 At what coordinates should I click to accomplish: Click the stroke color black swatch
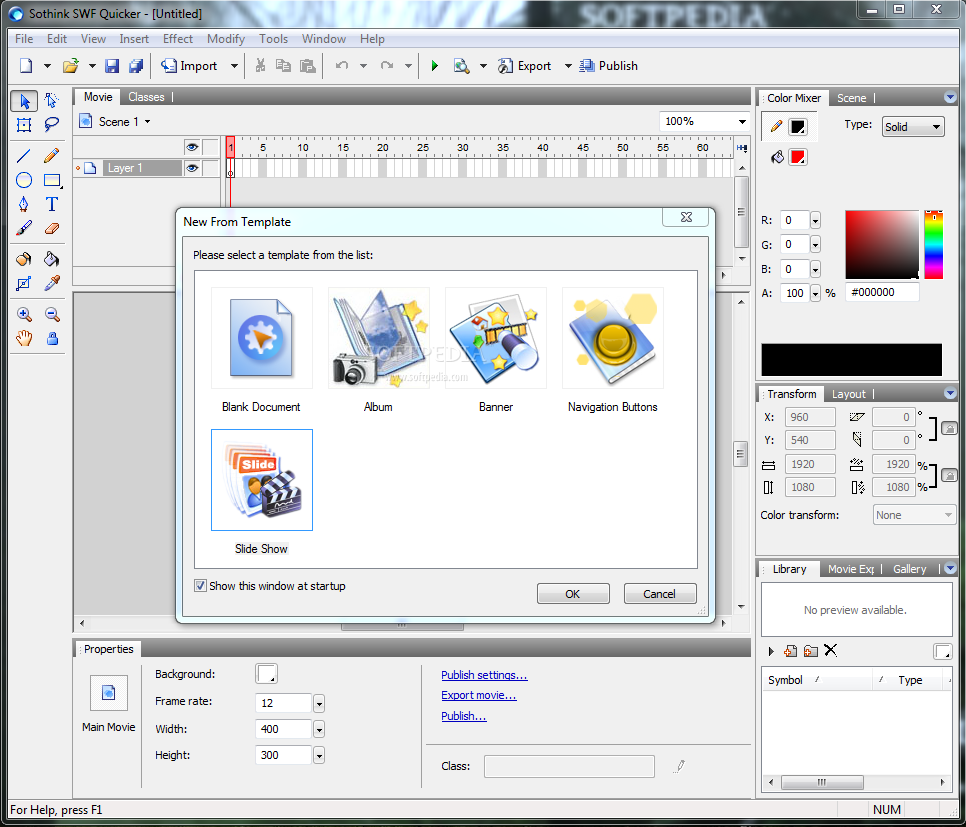click(x=798, y=127)
